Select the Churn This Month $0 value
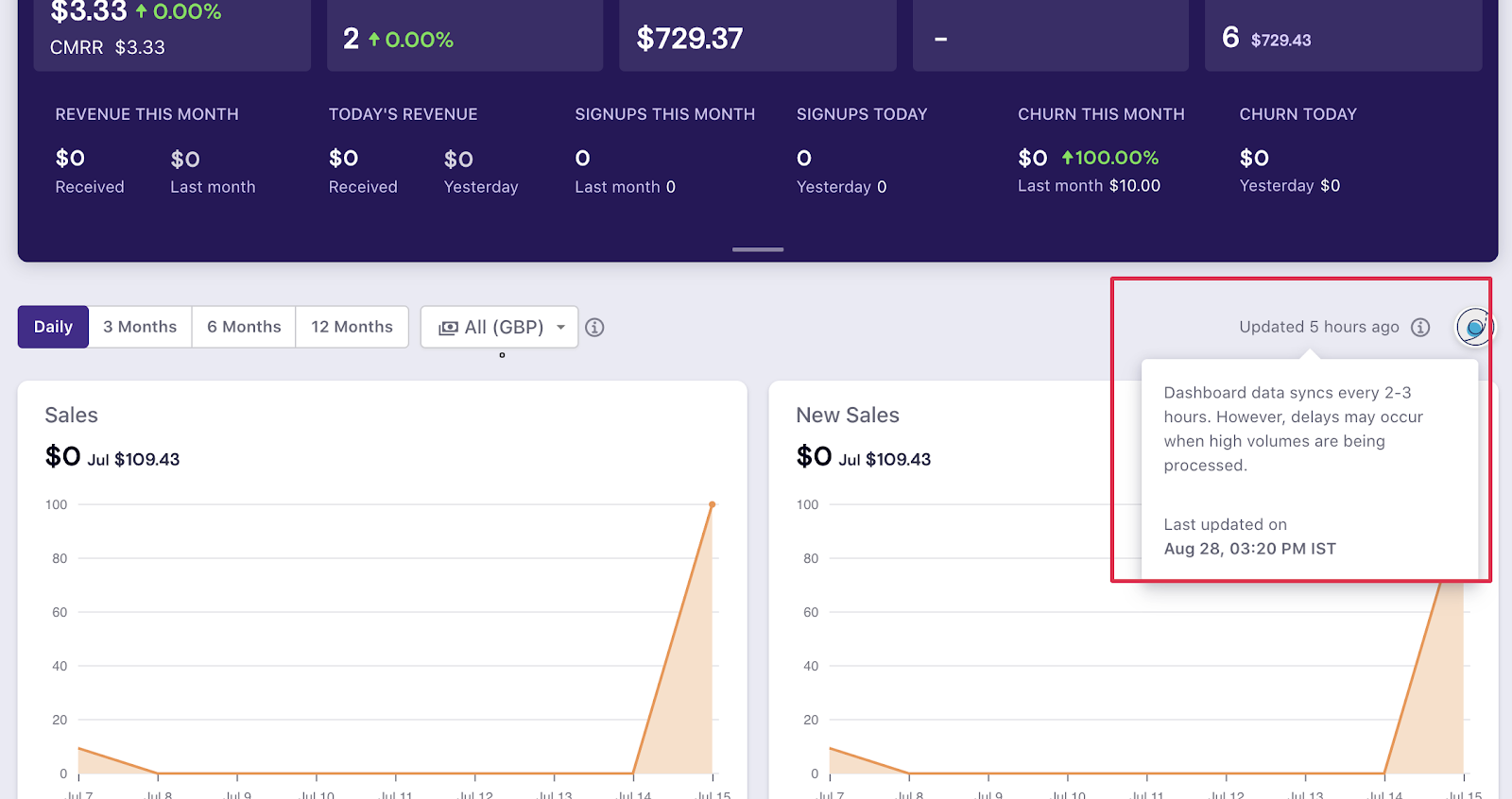 (1032, 158)
